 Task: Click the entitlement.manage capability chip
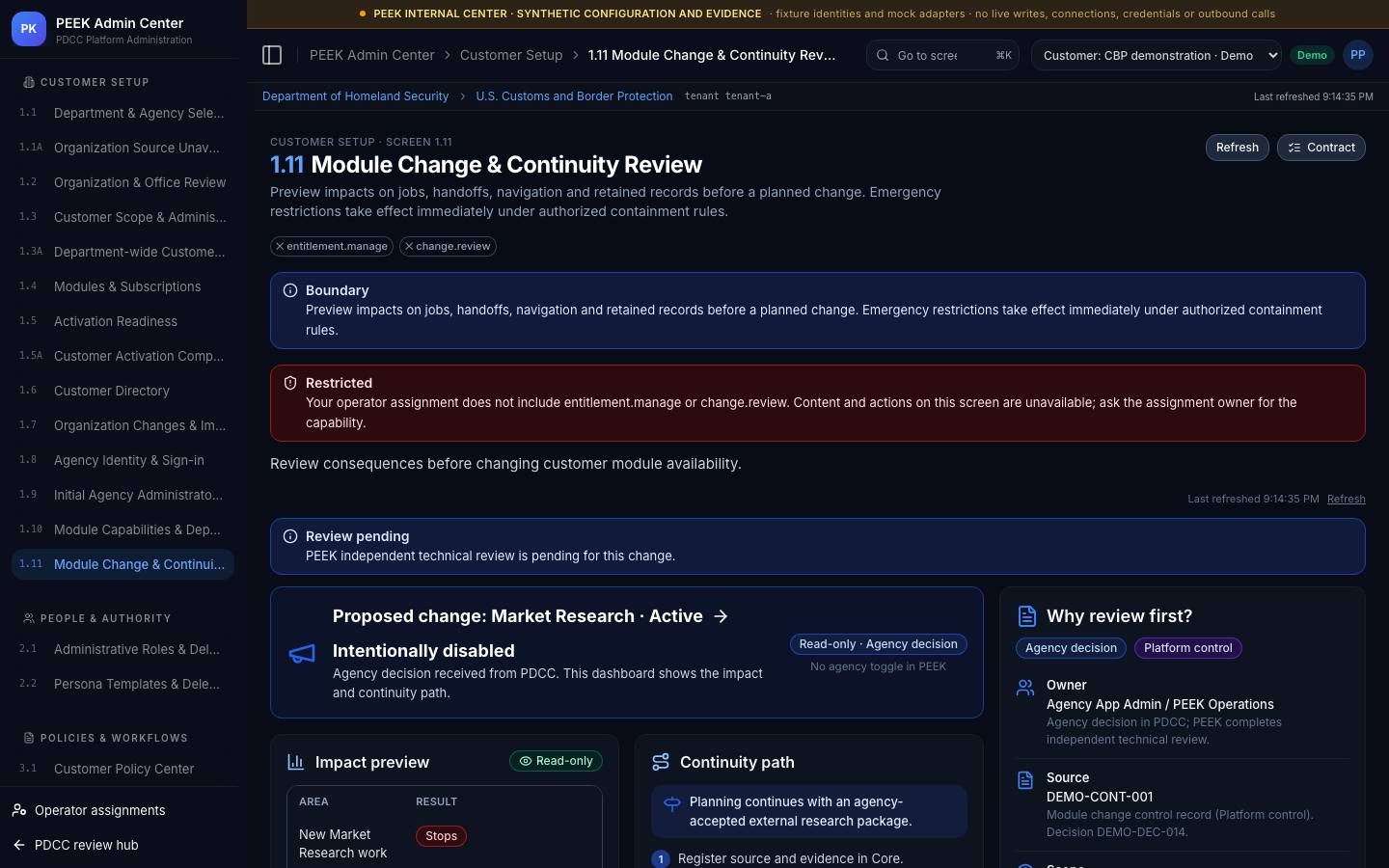pyautogui.click(x=332, y=246)
